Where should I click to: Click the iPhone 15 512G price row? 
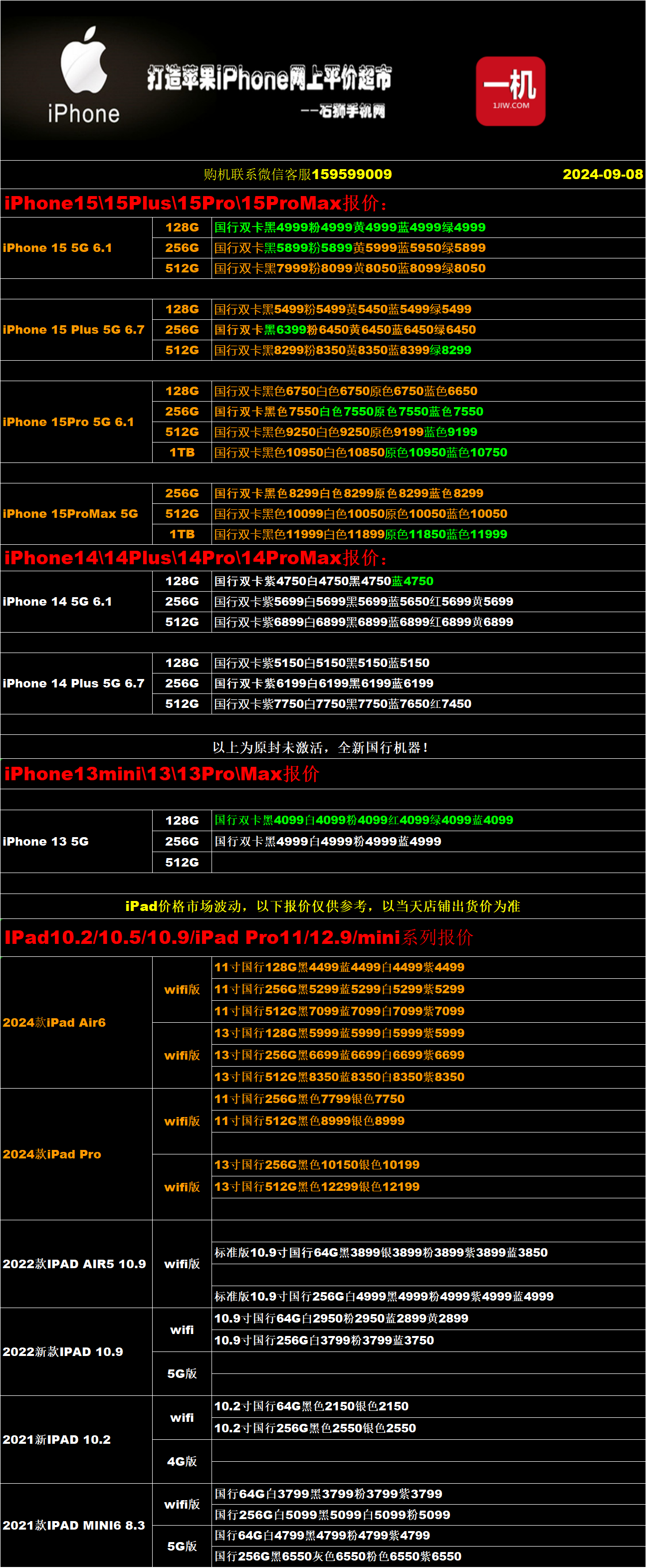point(428,268)
